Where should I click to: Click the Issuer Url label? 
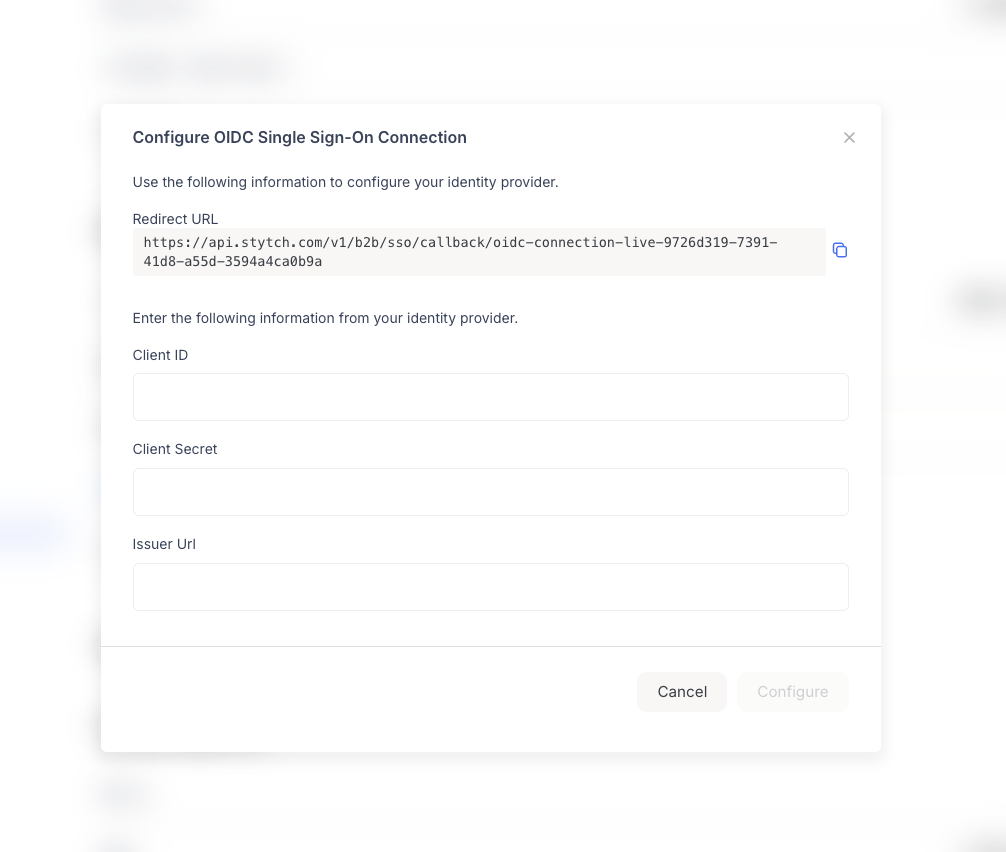click(x=164, y=544)
